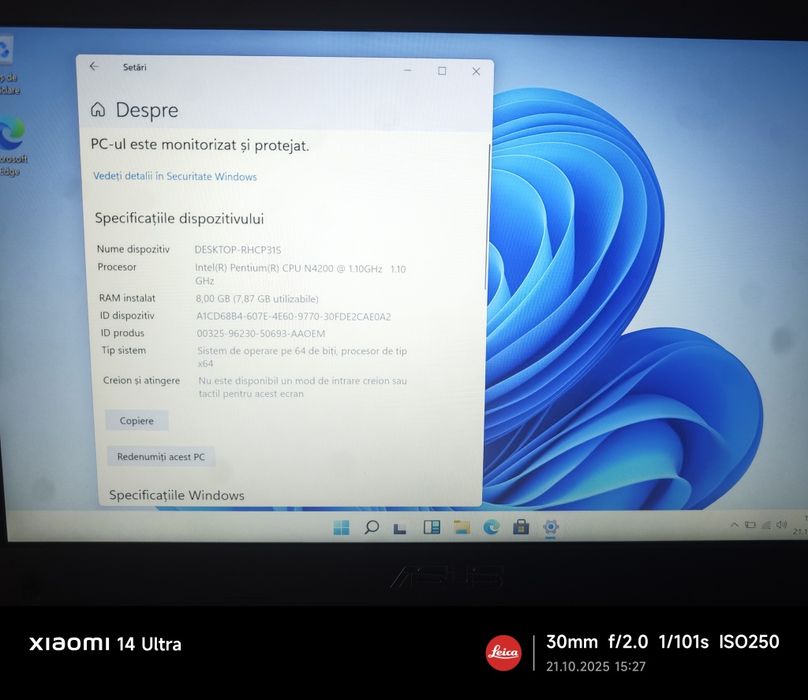
Task: Open taskbar Search magnifier
Action: (x=371, y=527)
